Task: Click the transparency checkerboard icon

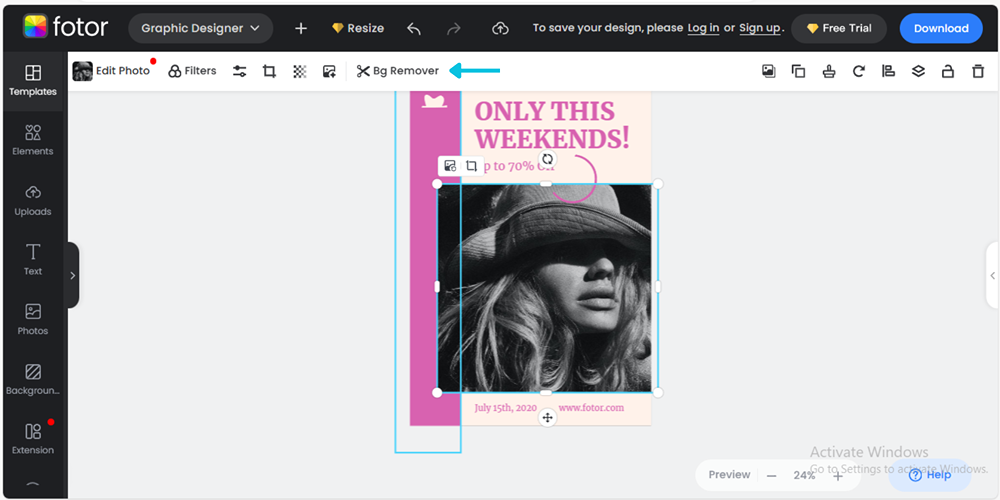Action: [300, 71]
